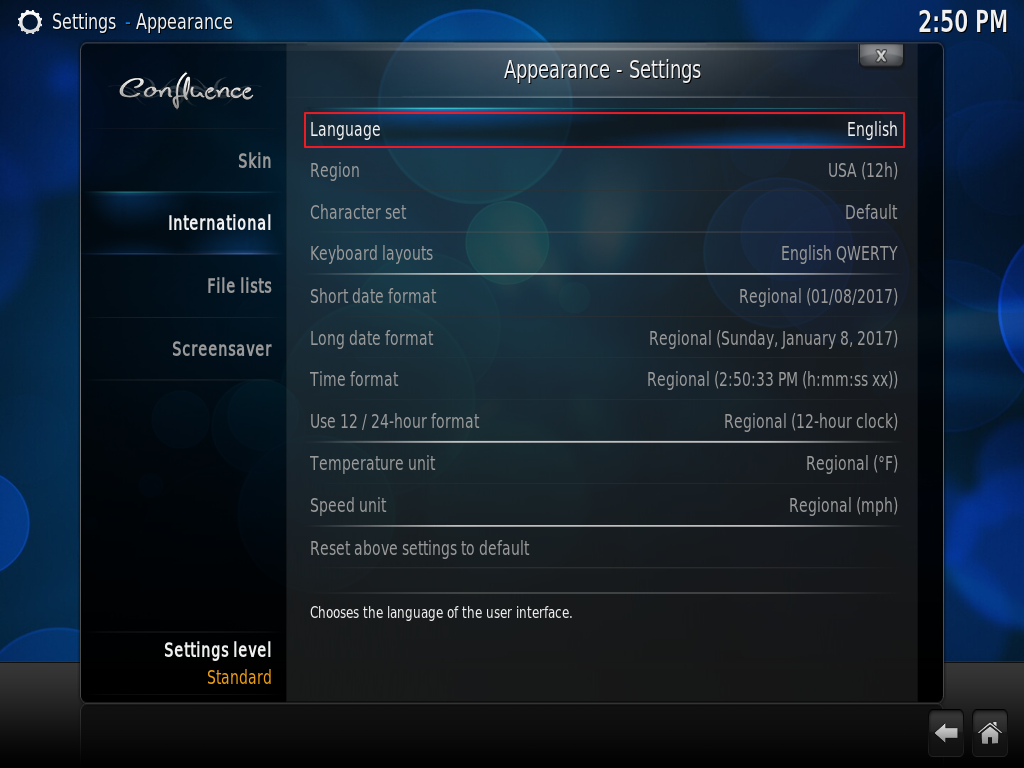Image resolution: width=1024 pixels, height=768 pixels.
Task: Open the Screensaver category
Action: [184, 349]
